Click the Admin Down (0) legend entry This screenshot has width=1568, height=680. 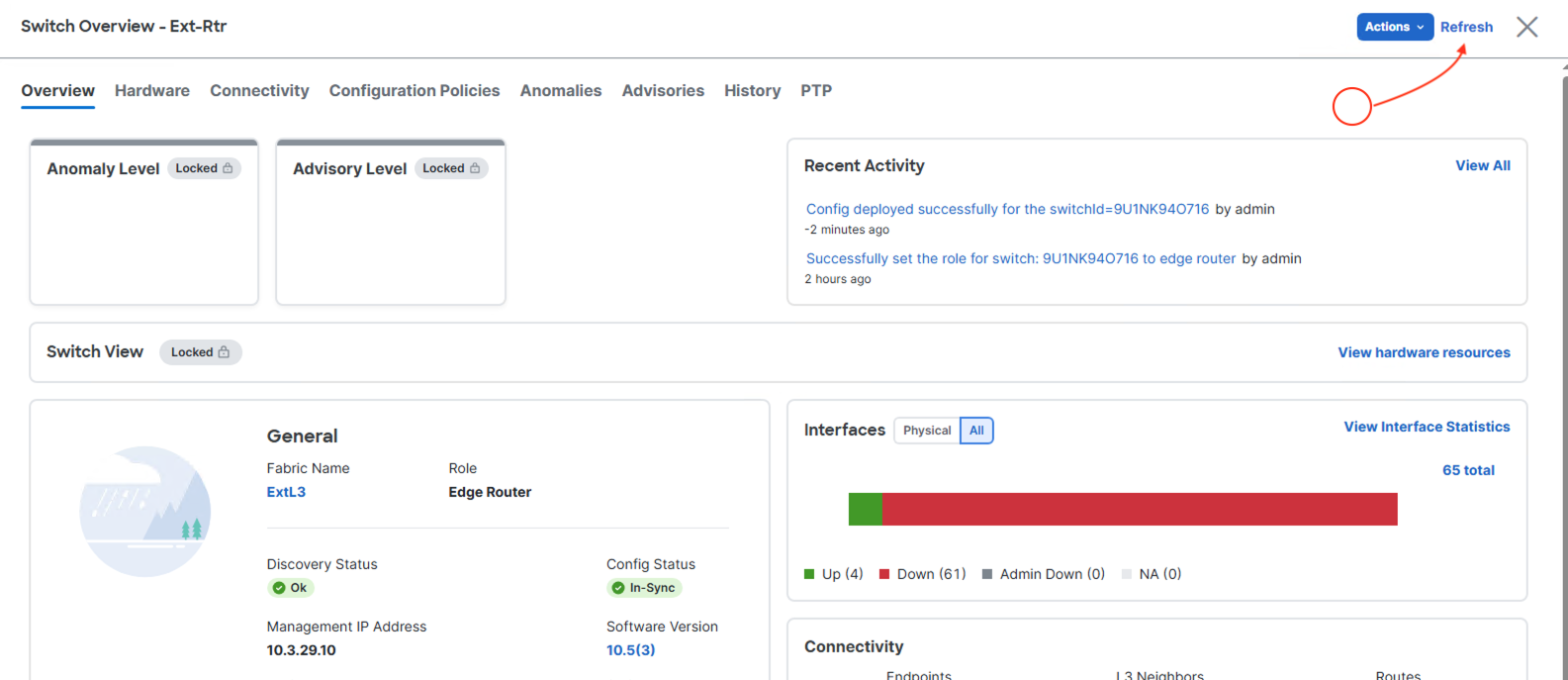1044,574
